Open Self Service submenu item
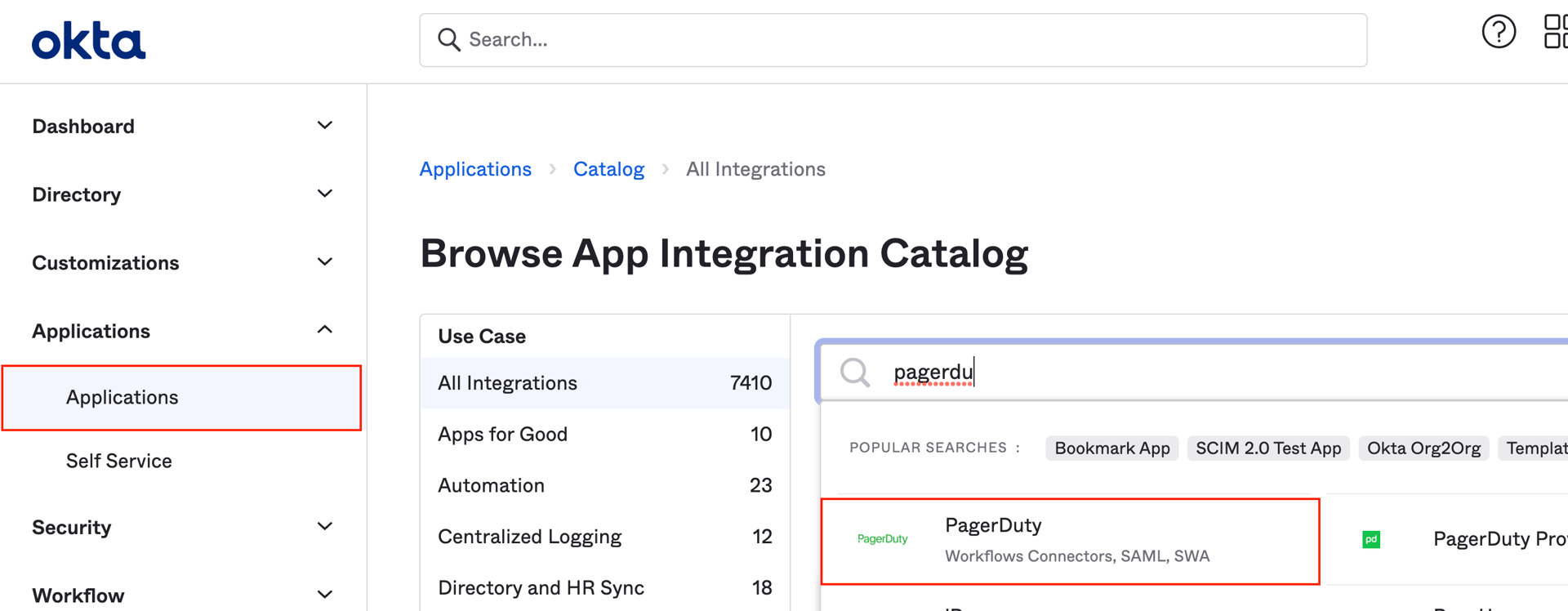 [119, 461]
